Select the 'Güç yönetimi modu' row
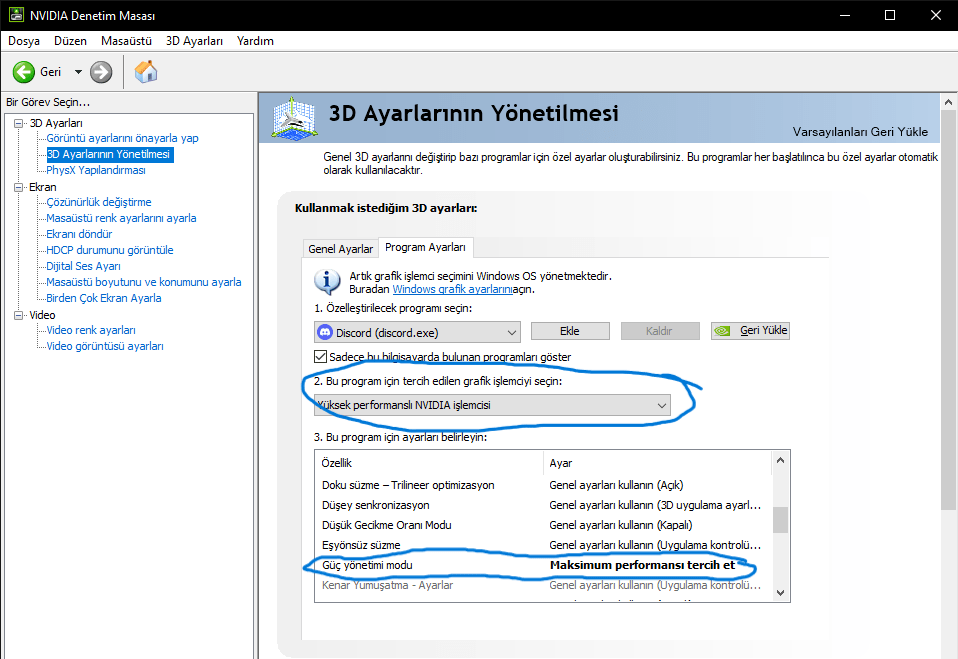The width and height of the screenshot is (958, 659). 544,565
